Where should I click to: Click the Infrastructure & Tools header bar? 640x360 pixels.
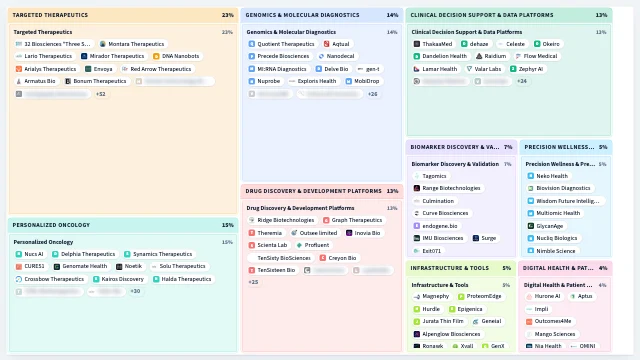point(460,268)
